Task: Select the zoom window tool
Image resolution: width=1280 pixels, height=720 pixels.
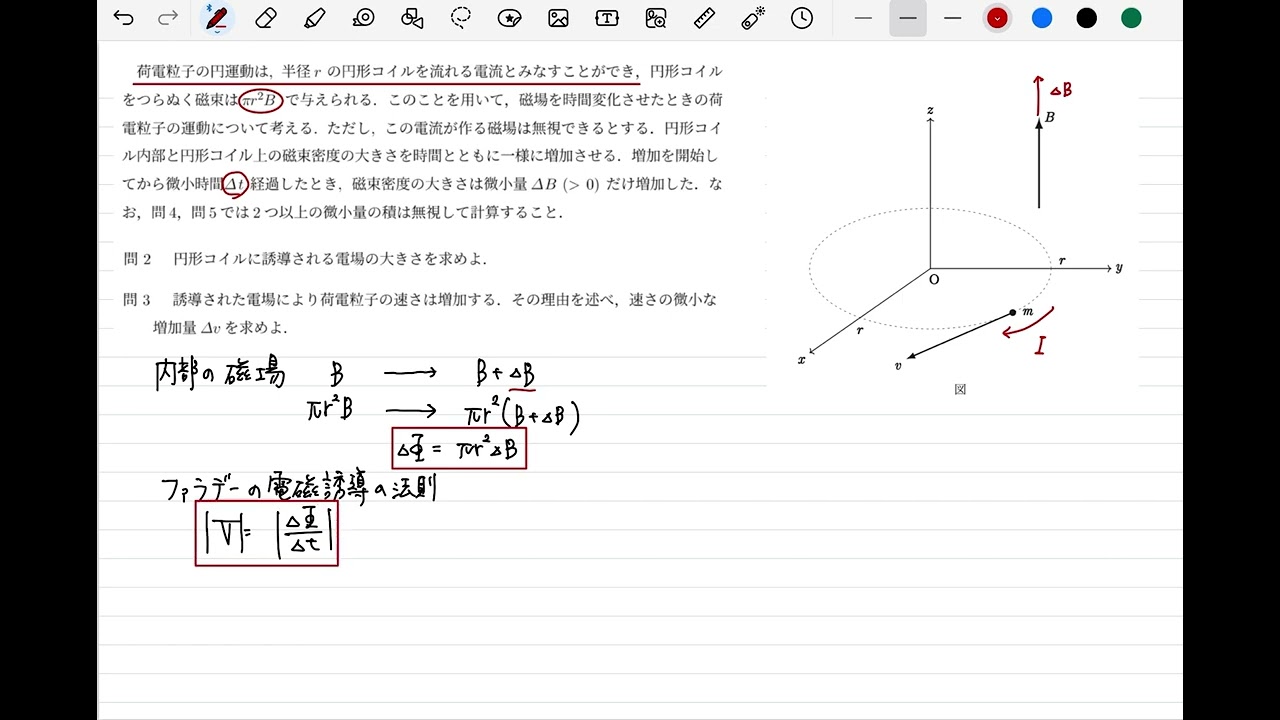Action: (x=656, y=18)
